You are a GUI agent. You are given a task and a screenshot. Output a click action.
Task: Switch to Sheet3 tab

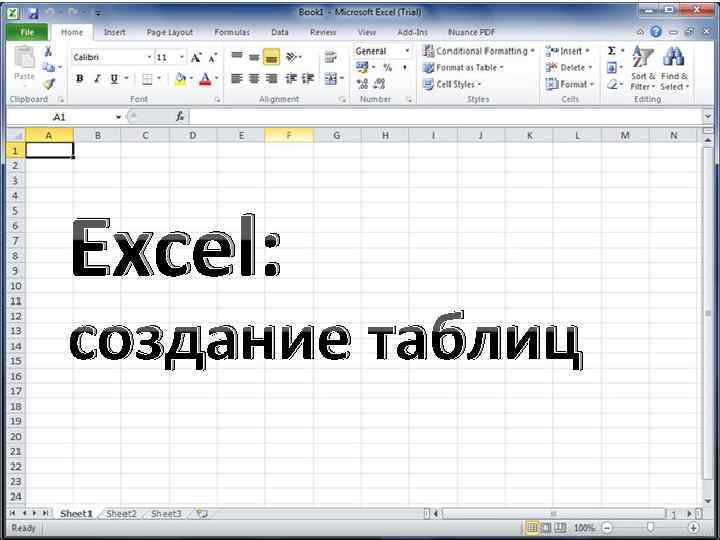tap(166, 514)
